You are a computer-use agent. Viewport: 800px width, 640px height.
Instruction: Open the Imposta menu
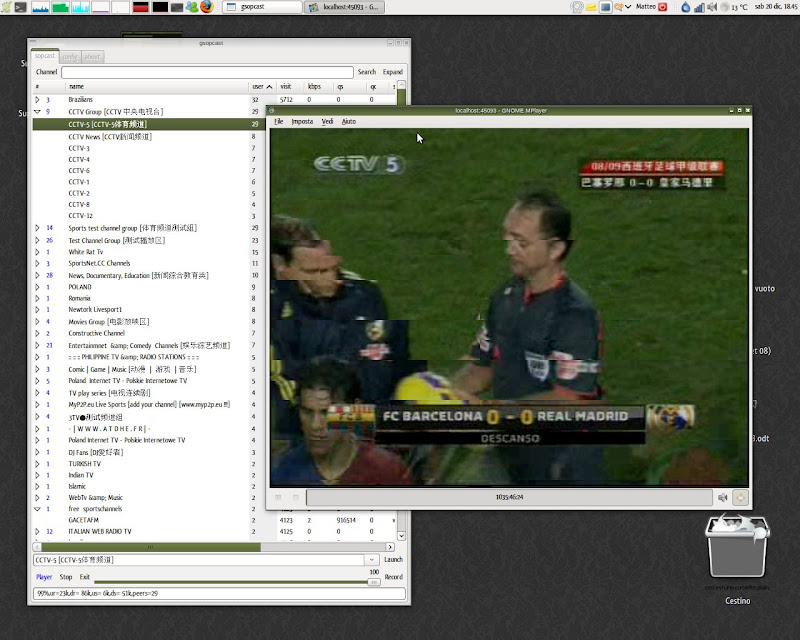pos(302,121)
